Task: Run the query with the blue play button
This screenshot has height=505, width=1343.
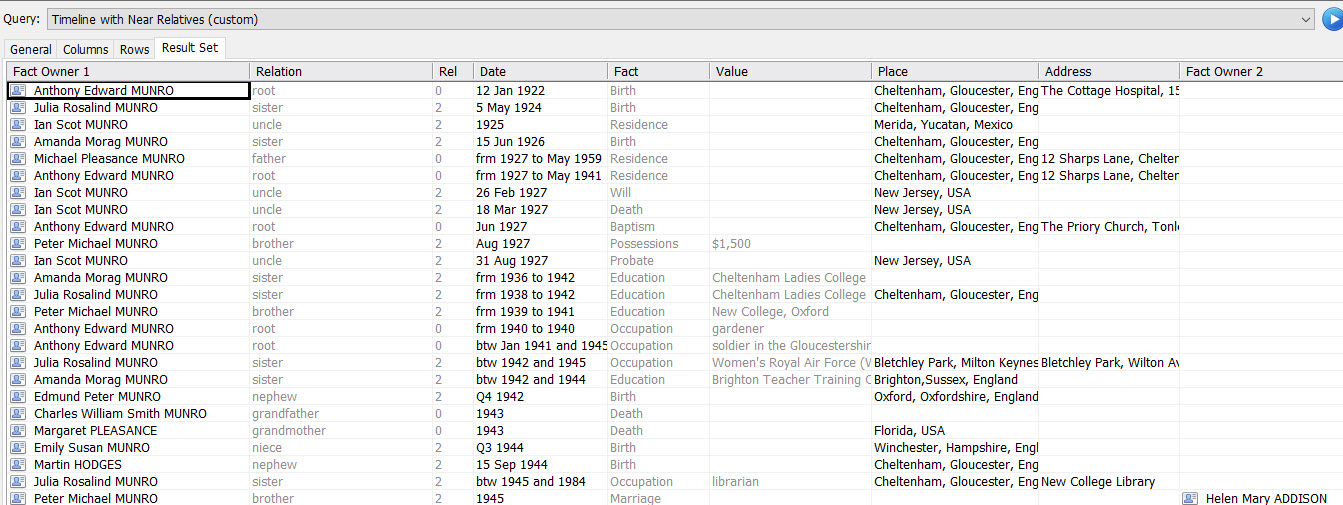Action: pyautogui.click(x=1331, y=19)
